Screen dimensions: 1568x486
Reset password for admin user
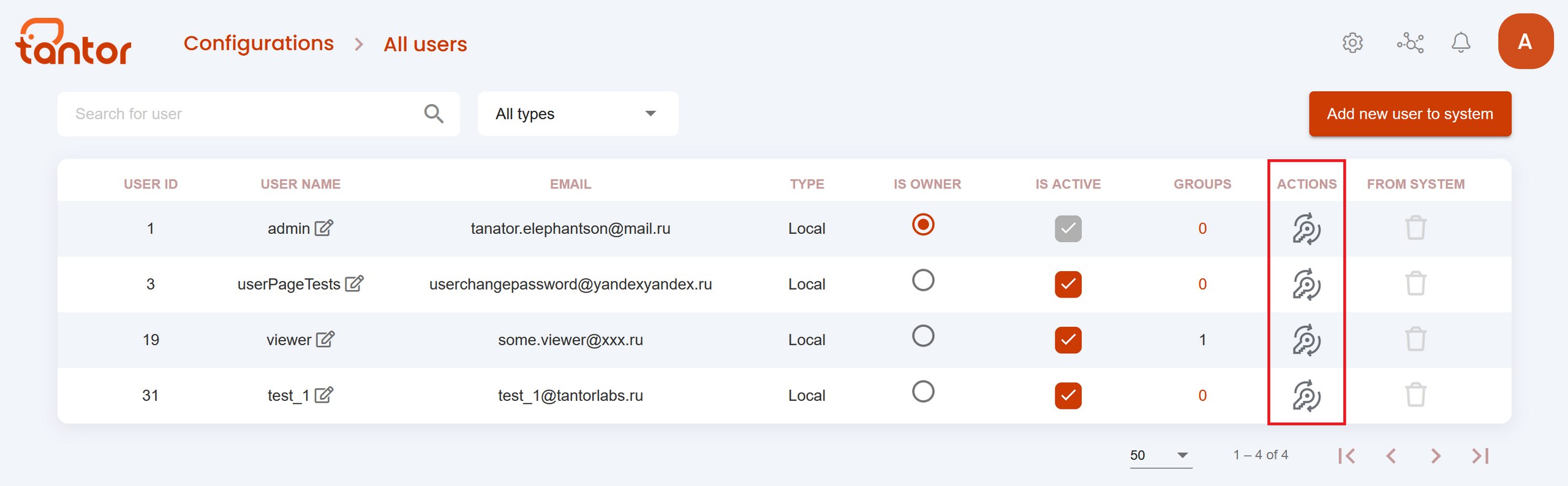coord(1306,229)
